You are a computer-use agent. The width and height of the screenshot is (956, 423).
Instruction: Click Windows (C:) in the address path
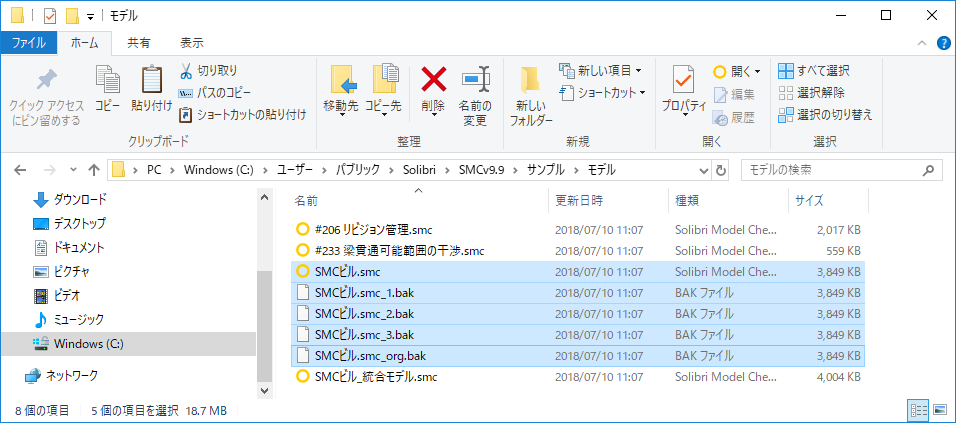click(218, 171)
